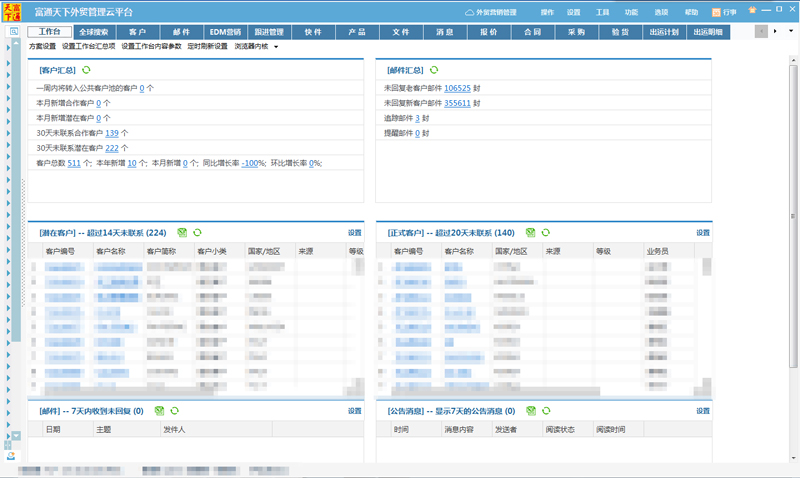This screenshot has width=800, height=478.
Task: Open the 工具 menu
Action: click(602, 12)
